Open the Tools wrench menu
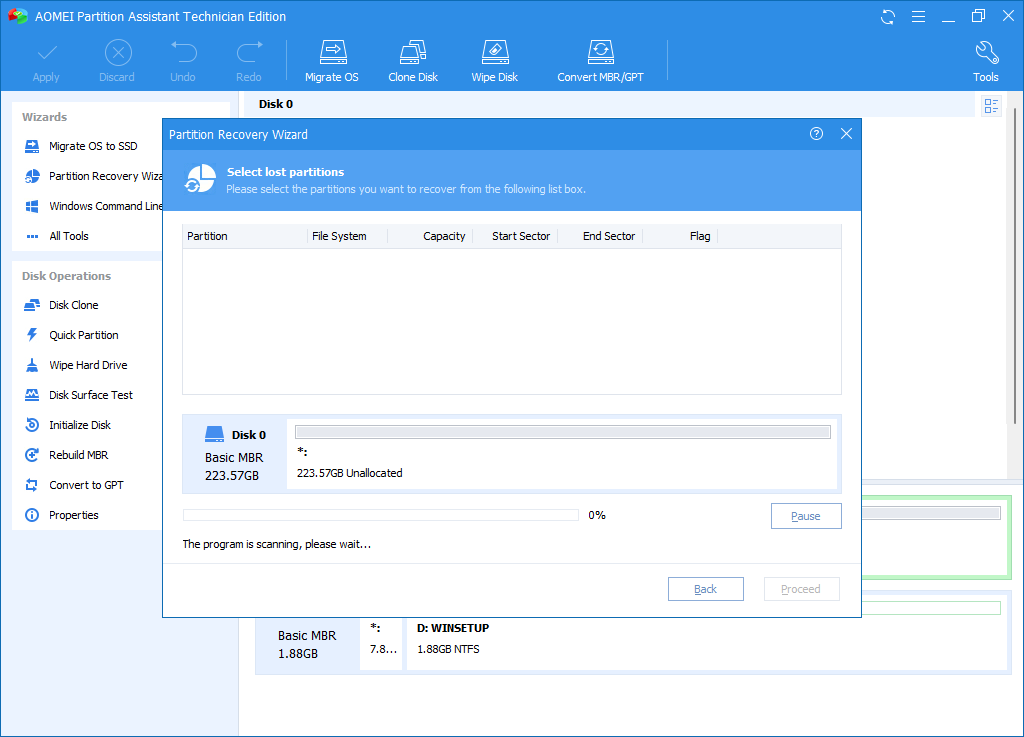This screenshot has height=737, width=1024. coord(985,62)
